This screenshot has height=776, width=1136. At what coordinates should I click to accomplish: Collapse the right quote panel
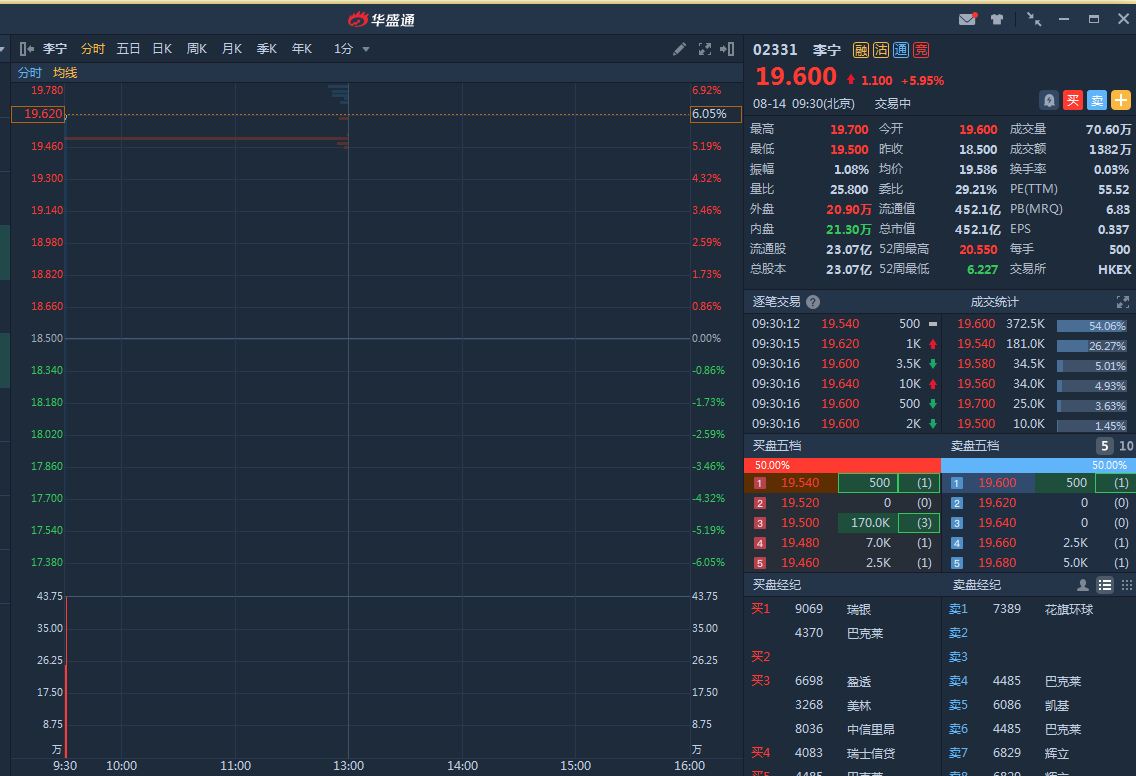pyautogui.click(x=727, y=49)
